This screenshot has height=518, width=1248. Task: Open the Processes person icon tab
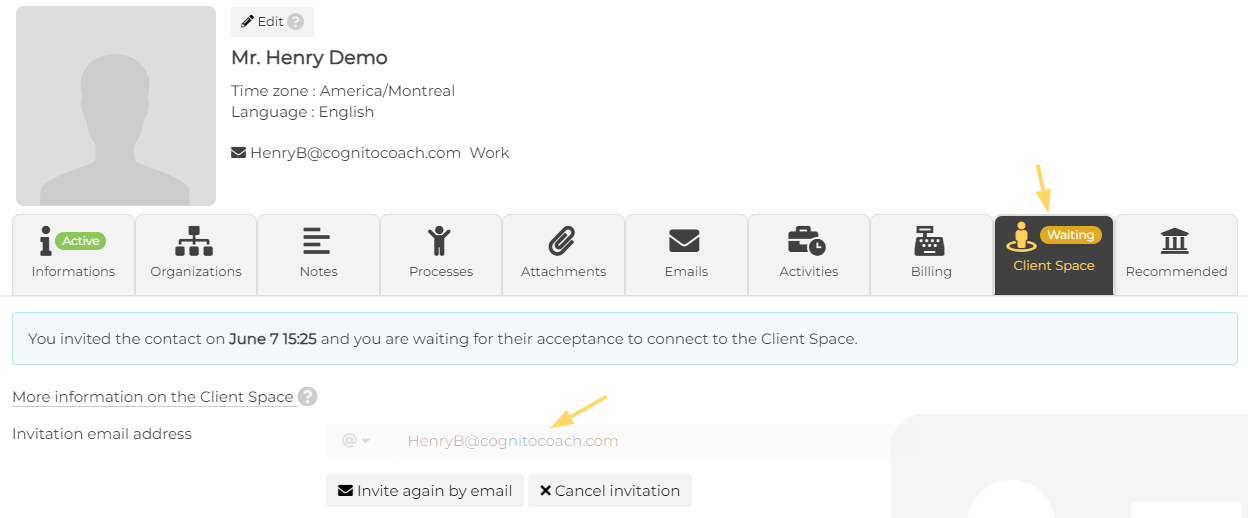pos(441,255)
